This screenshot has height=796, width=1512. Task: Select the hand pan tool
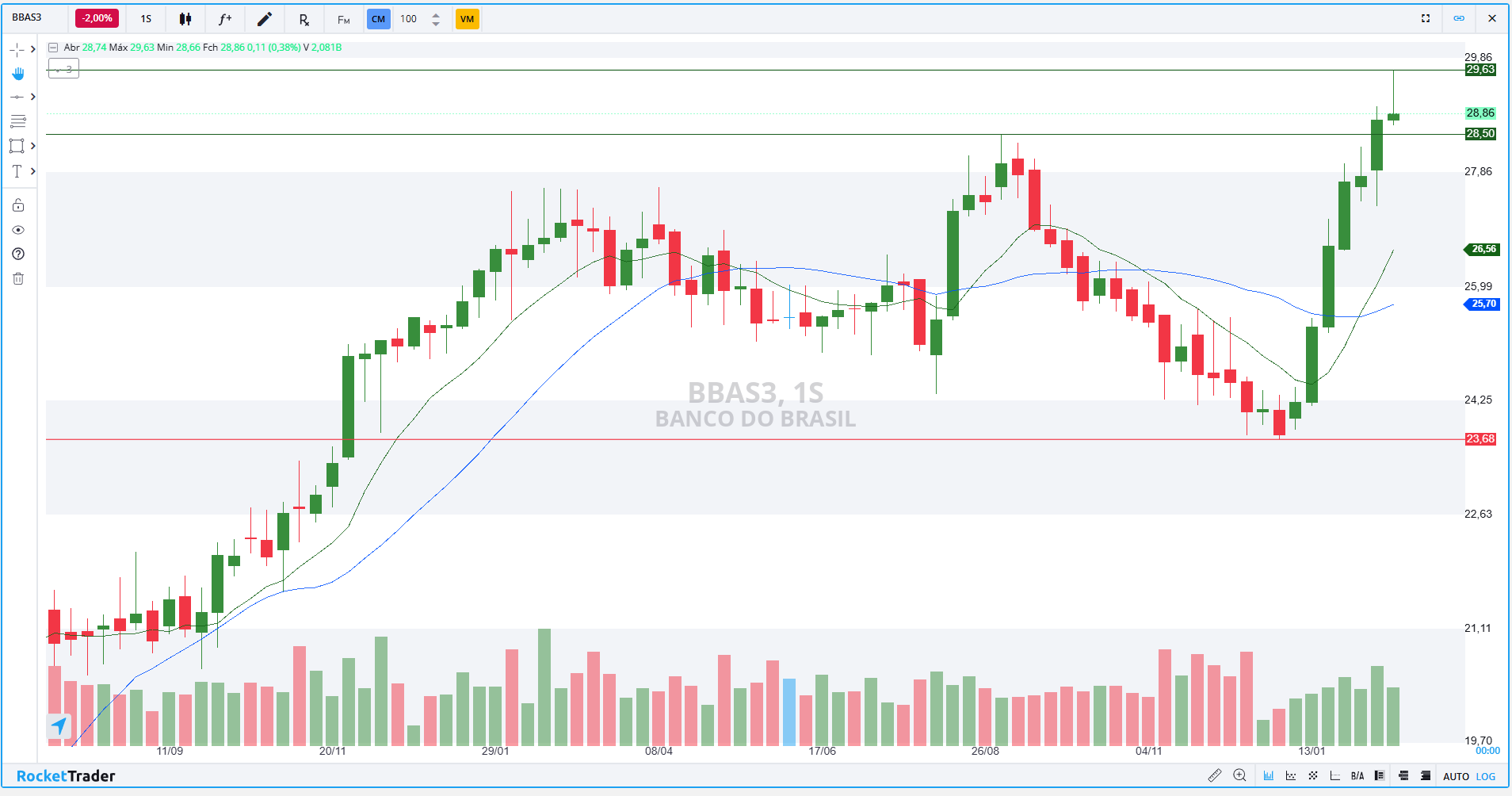point(17,74)
